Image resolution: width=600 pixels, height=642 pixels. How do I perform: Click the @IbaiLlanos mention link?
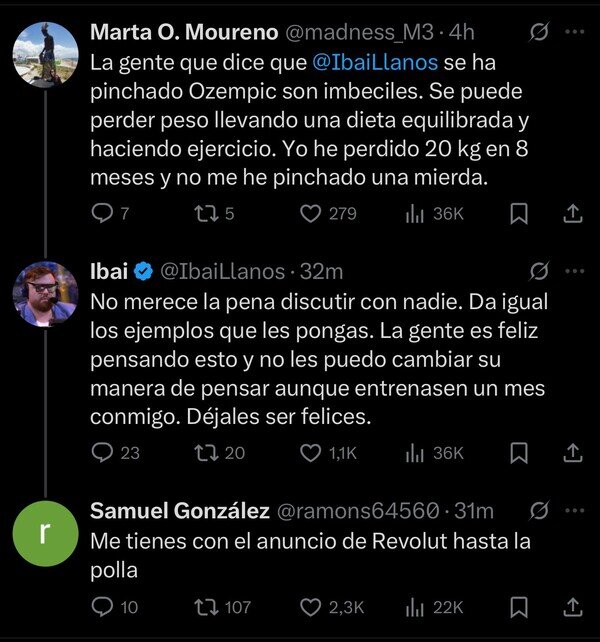point(374,61)
